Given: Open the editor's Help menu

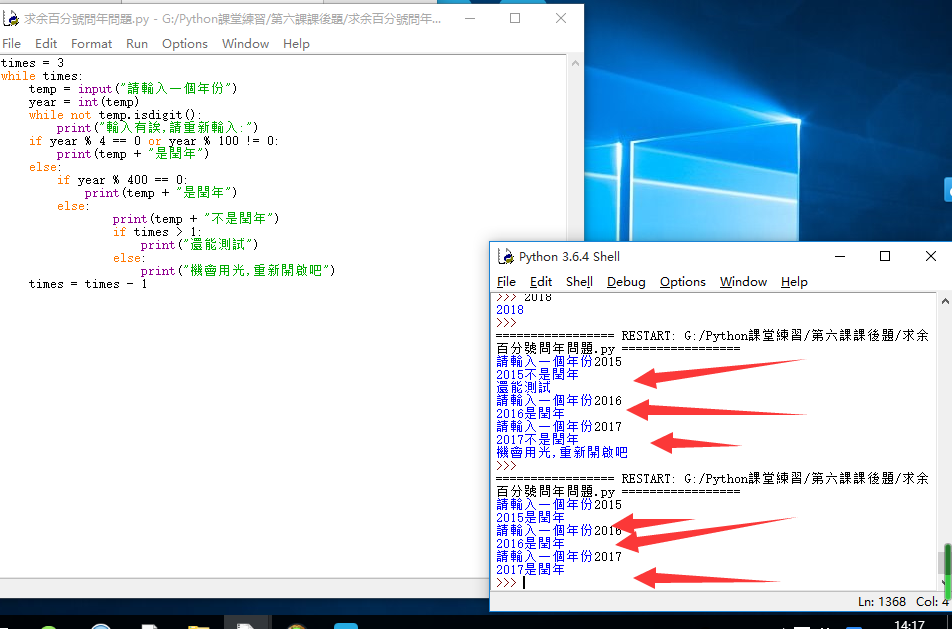Looking at the screenshot, I should click(x=296, y=44).
